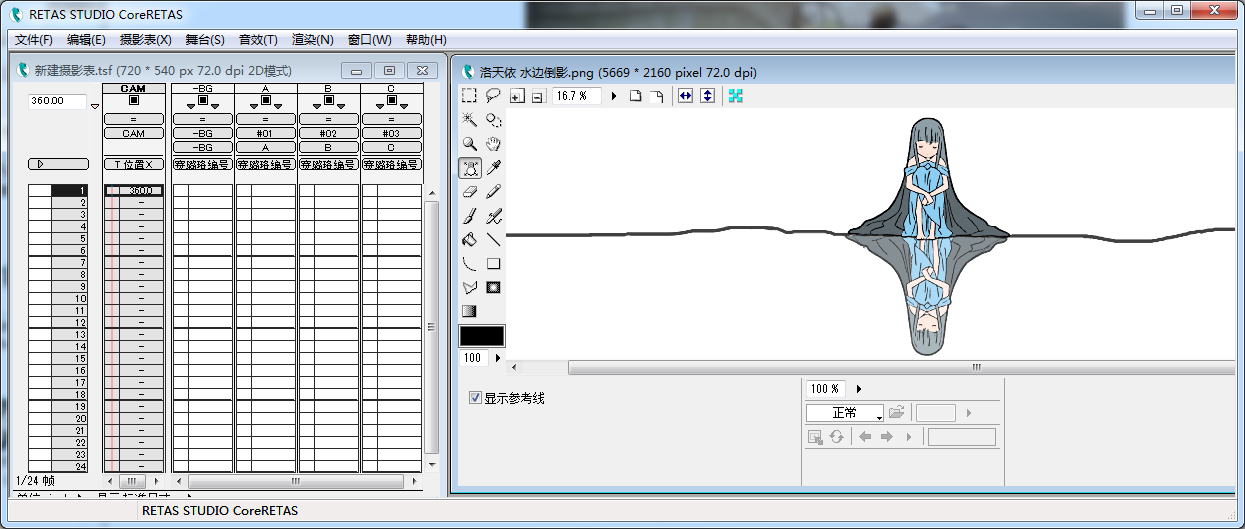
Task: Click the fit width horizontal arrows icon
Action: pyautogui.click(x=686, y=96)
